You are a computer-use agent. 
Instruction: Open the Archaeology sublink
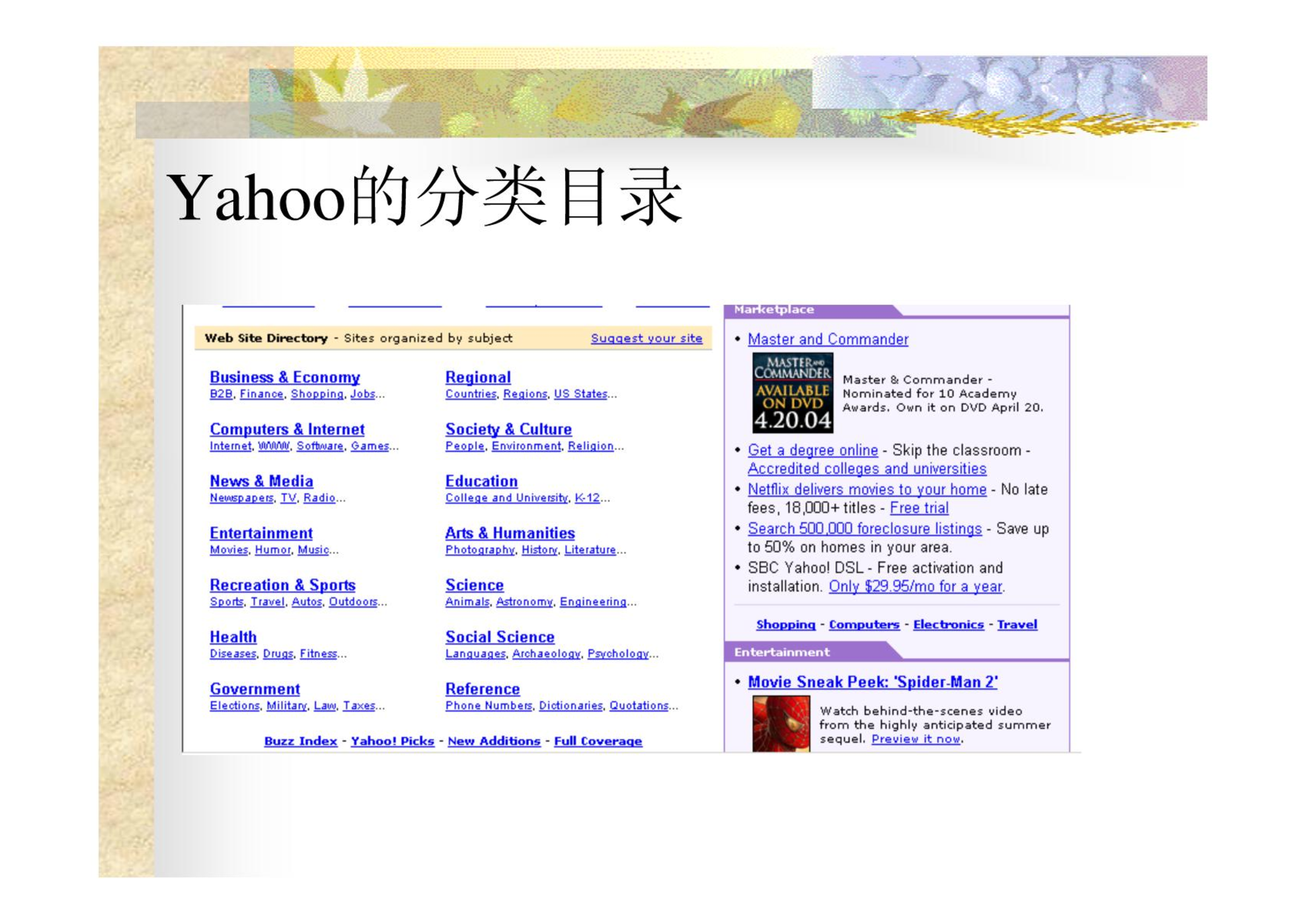[x=546, y=654]
